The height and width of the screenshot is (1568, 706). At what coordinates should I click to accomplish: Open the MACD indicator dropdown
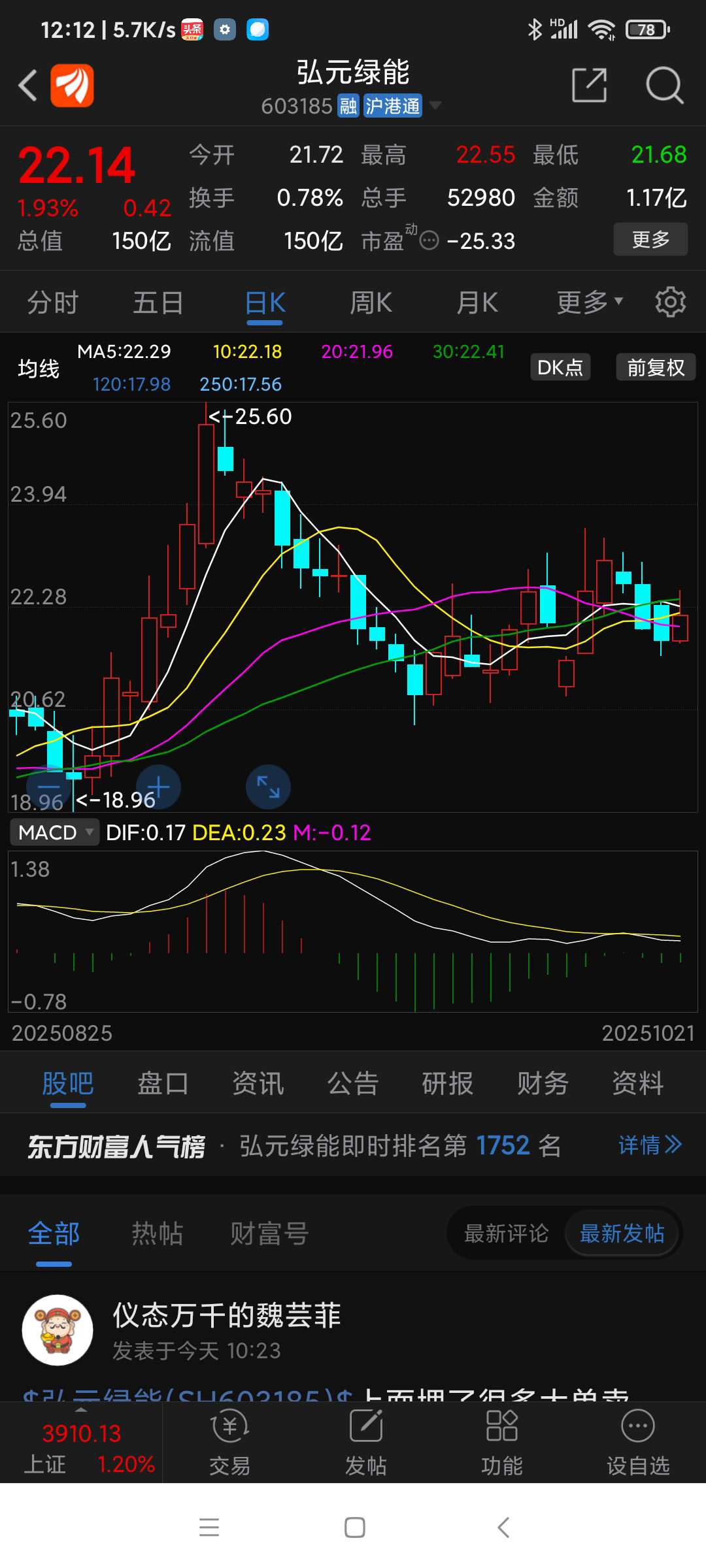tap(55, 832)
